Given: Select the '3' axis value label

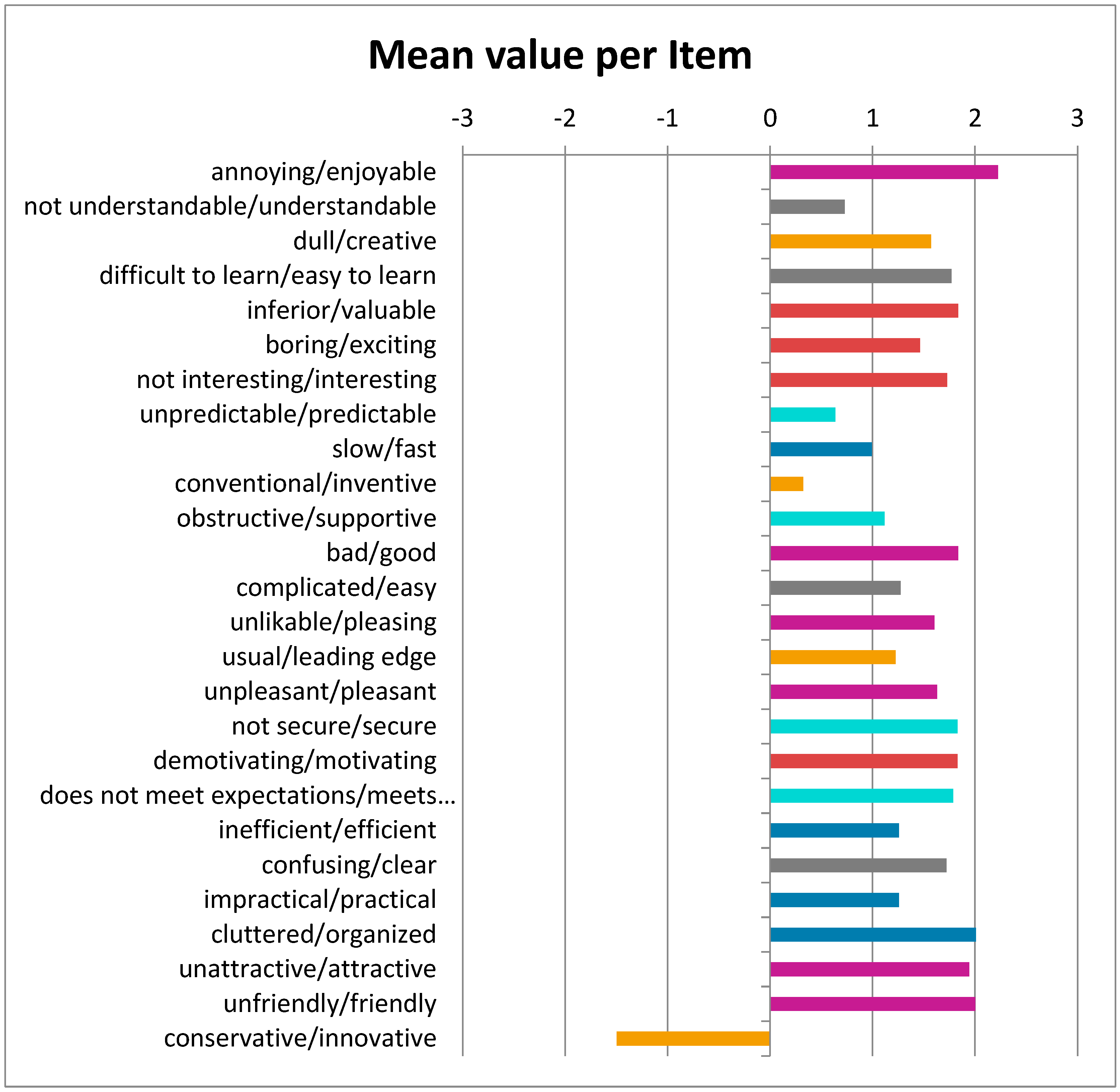Looking at the screenshot, I should pyautogui.click(x=1077, y=119).
